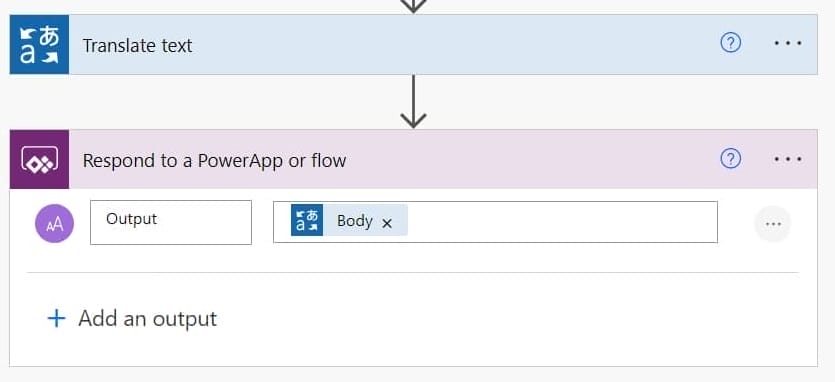835x382 pixels.
Task: Click empty header space in Translate text bar
Action: [453, 44]
